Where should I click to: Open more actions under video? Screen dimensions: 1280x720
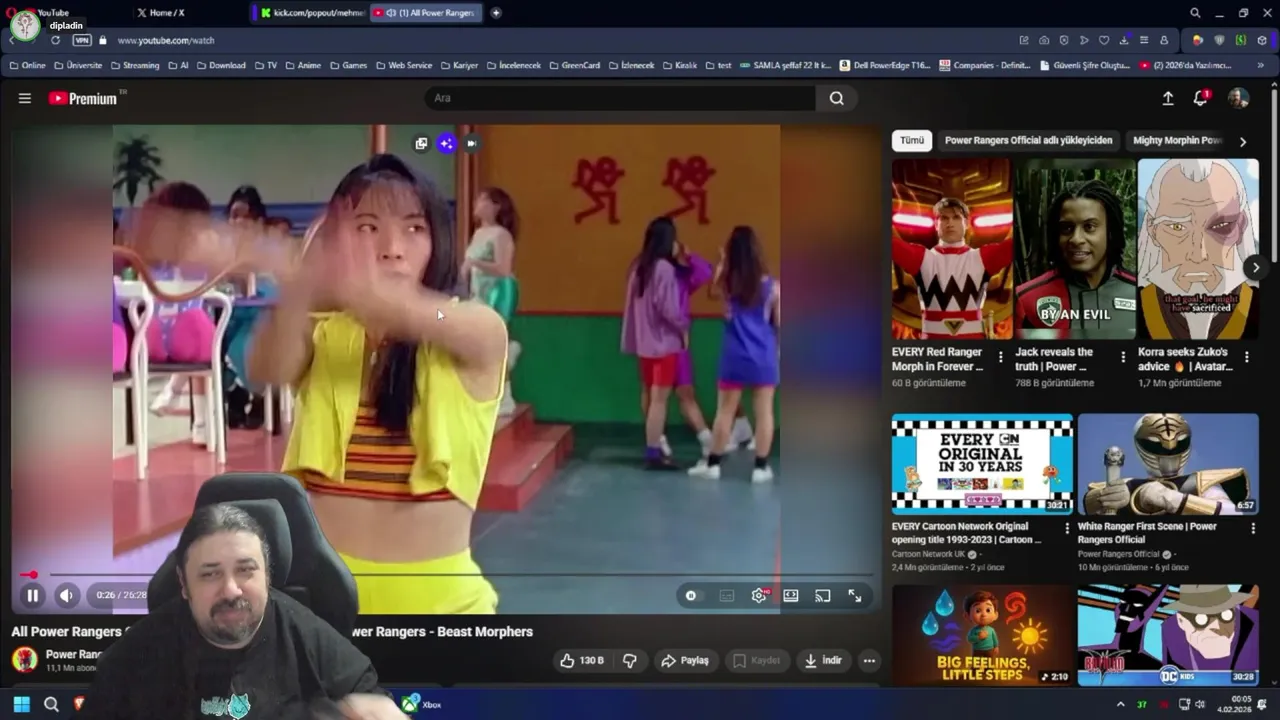(x=869, y=660)
